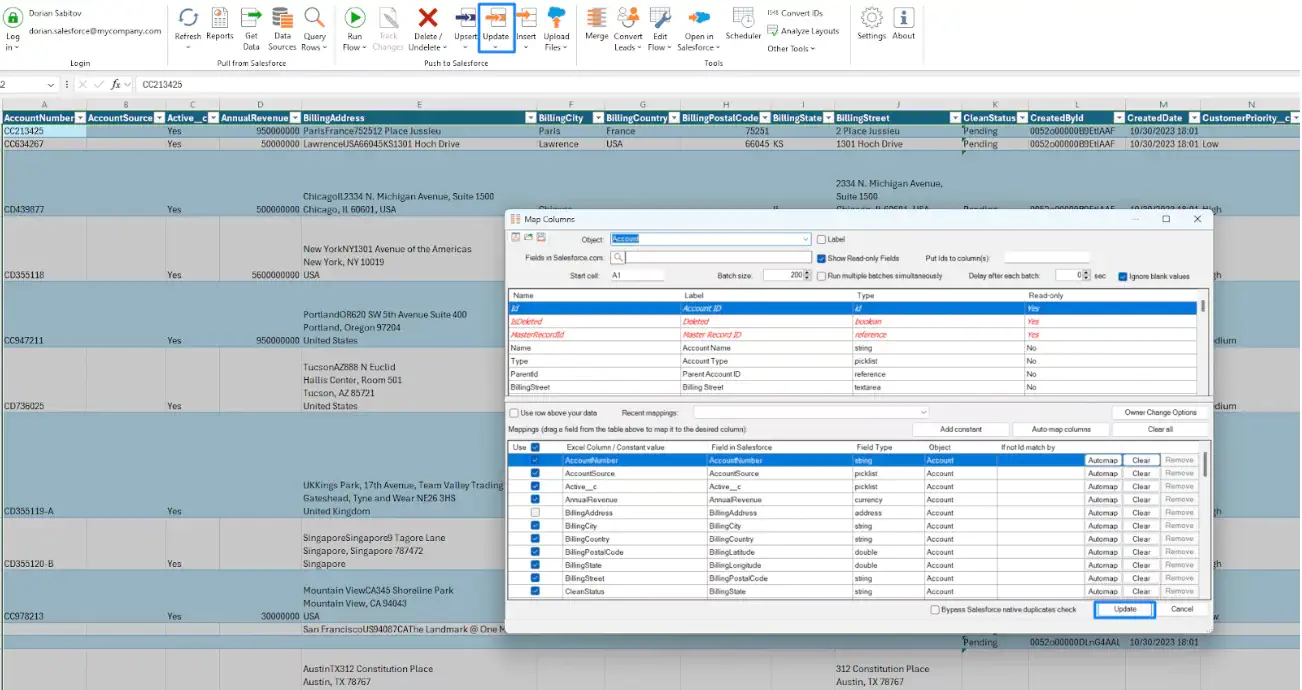Screen dimensions: 1302x690
Task: Click the Owner Change Options button
Action: [x=1160, y=412]
